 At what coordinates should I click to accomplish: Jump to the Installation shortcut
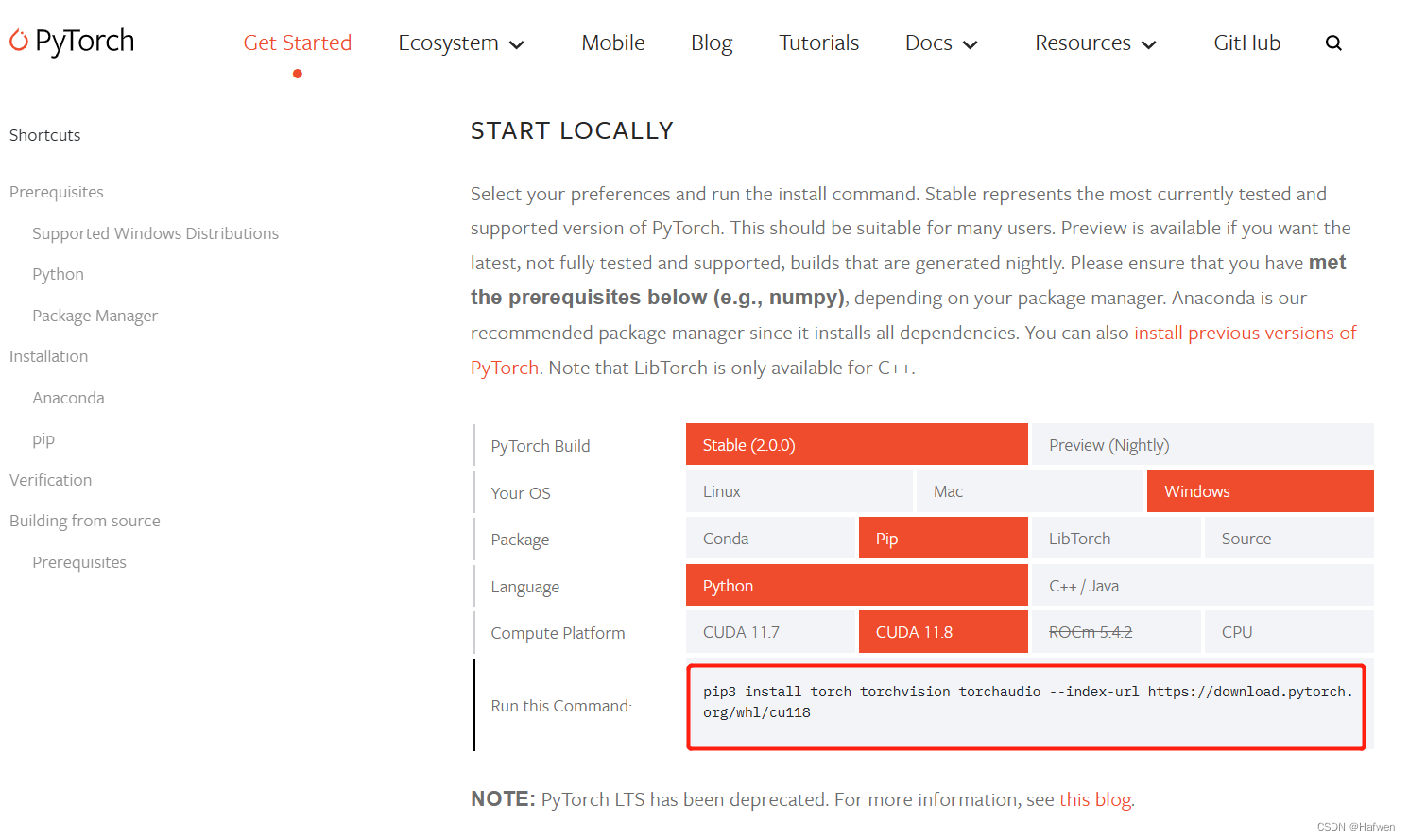tap(49, 356)
